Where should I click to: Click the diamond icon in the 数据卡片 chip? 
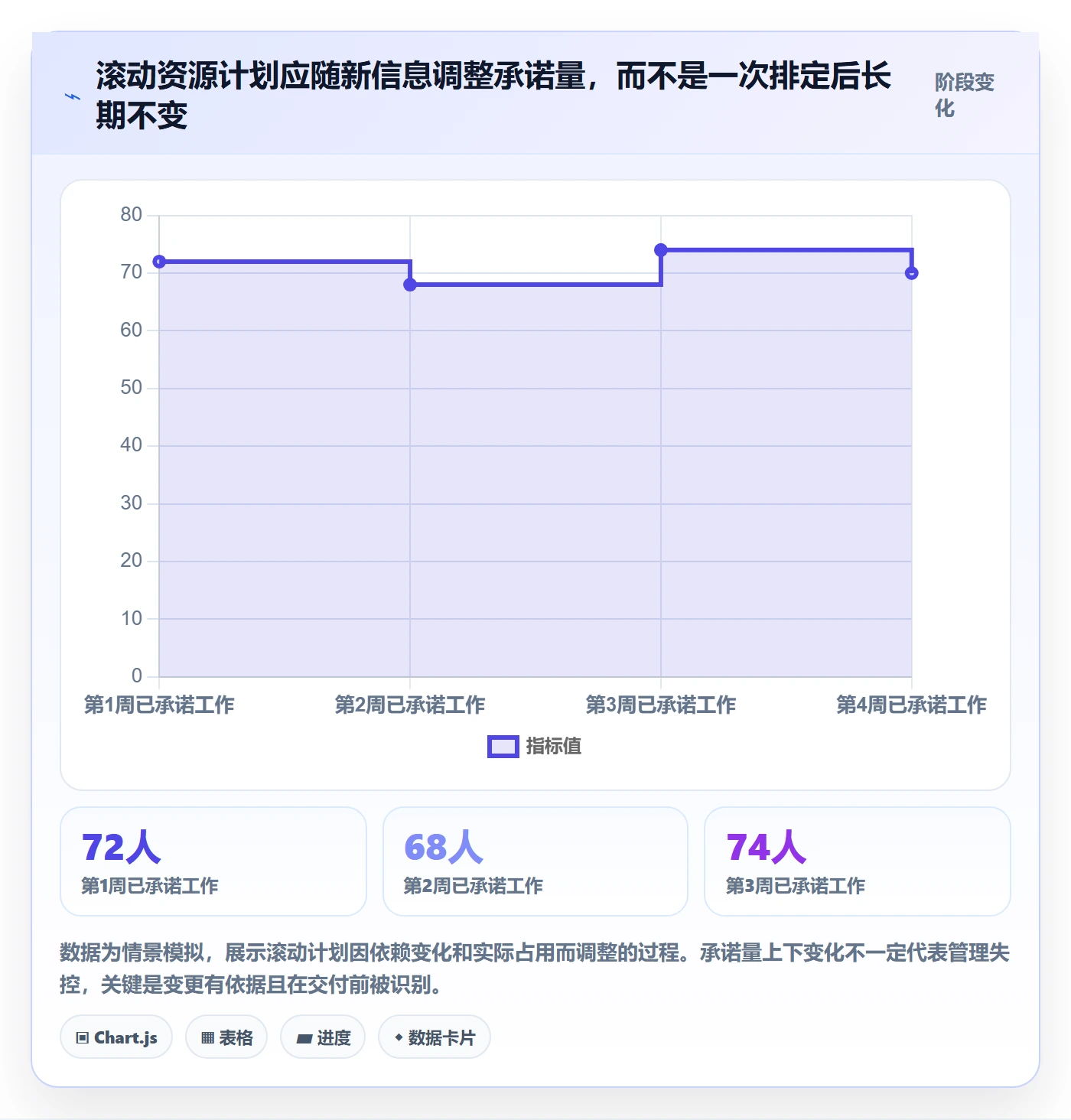coord(399,1037)
